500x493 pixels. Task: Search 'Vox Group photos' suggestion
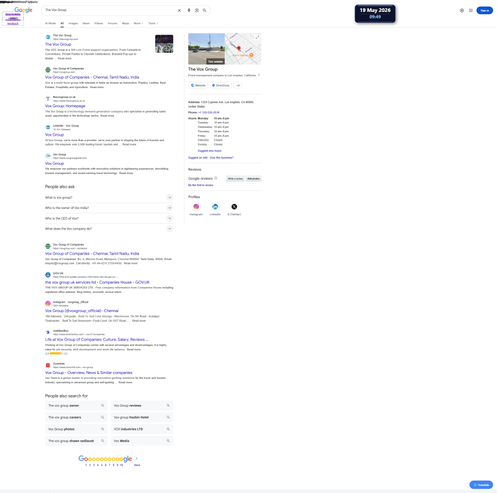click(x=76, y=429)
